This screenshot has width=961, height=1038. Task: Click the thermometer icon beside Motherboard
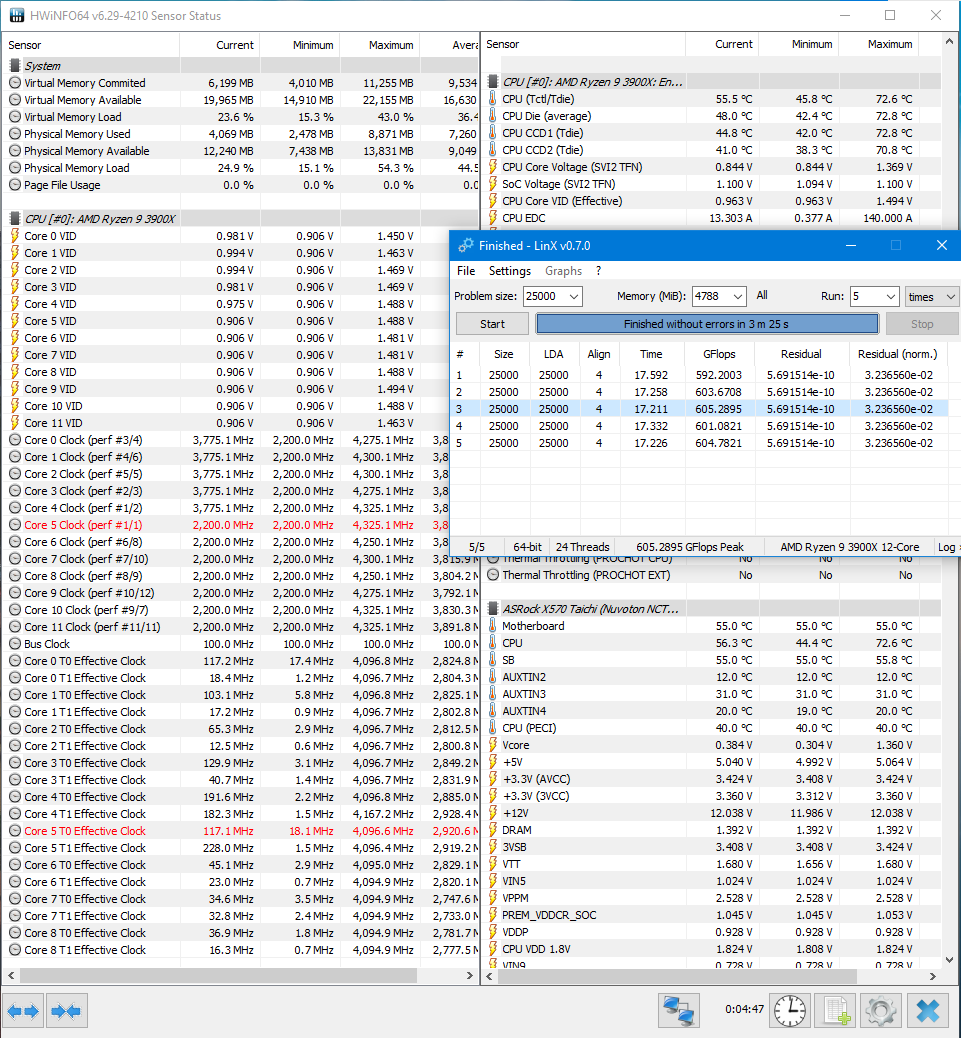point(492,626)
